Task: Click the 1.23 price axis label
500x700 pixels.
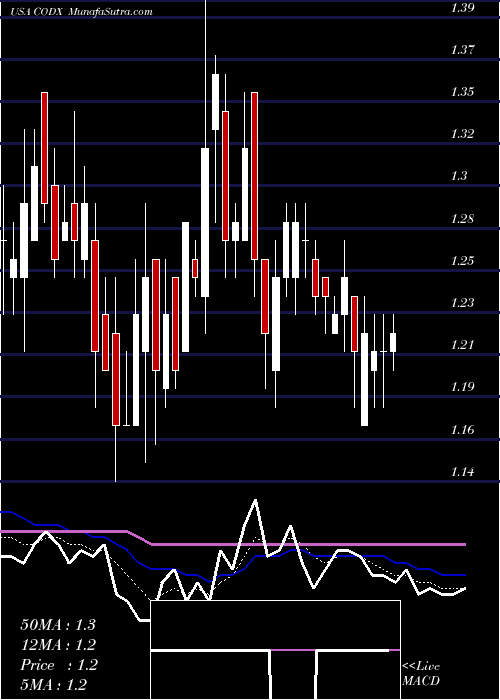Action: [x=462, y=303]
